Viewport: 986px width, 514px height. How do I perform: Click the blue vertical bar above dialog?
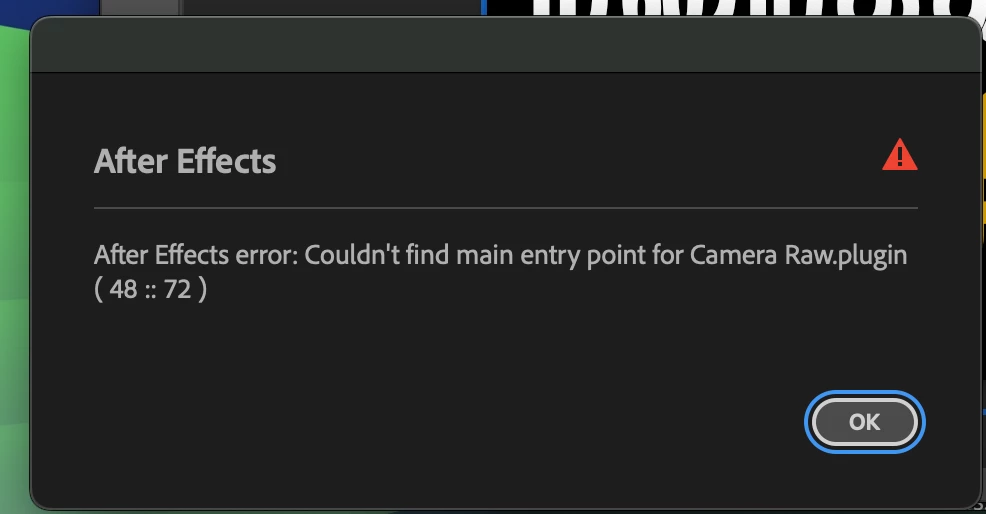click(x=484, y=7)
